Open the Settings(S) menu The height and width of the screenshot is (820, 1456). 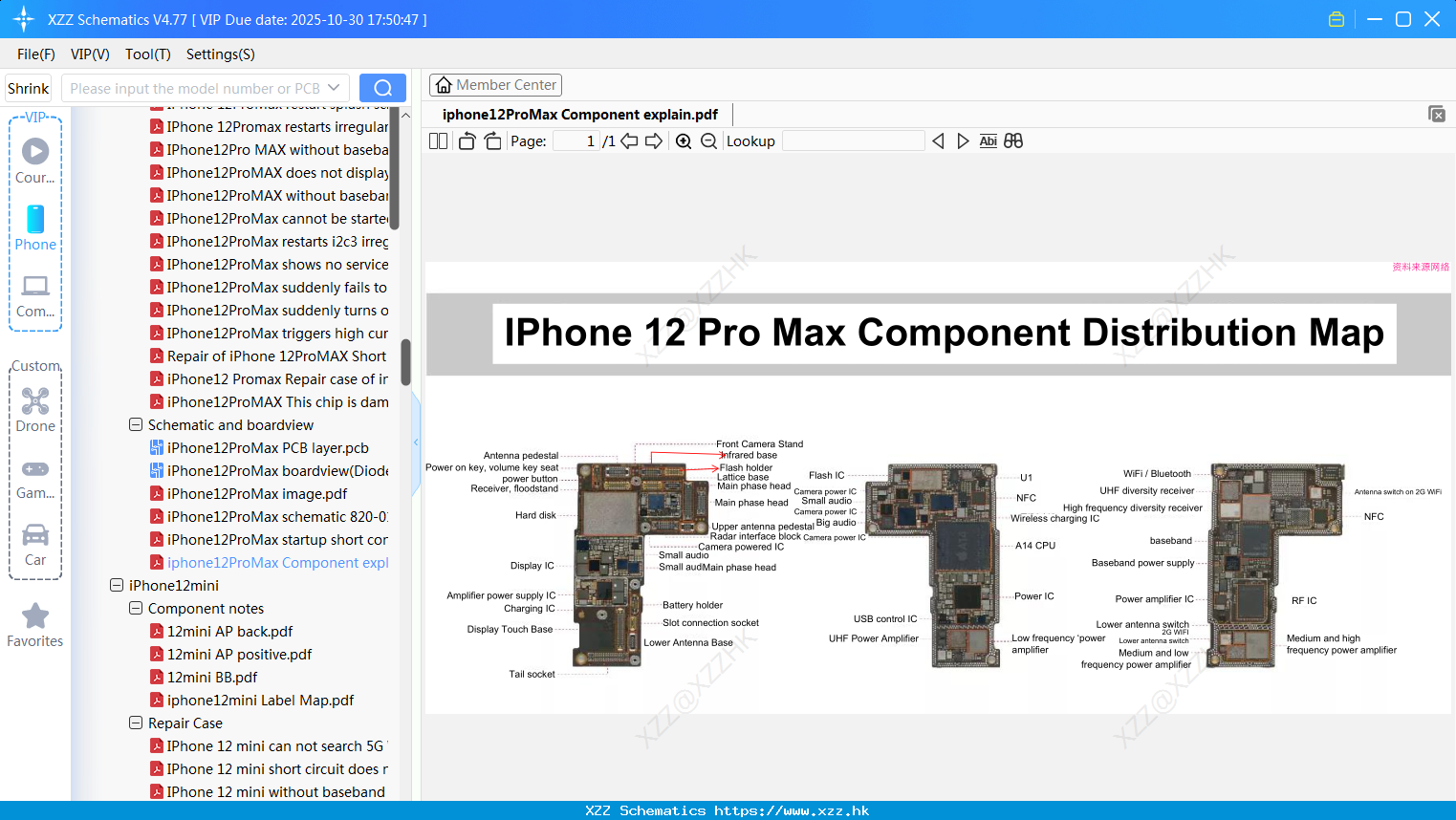click(x=221, y=54)
